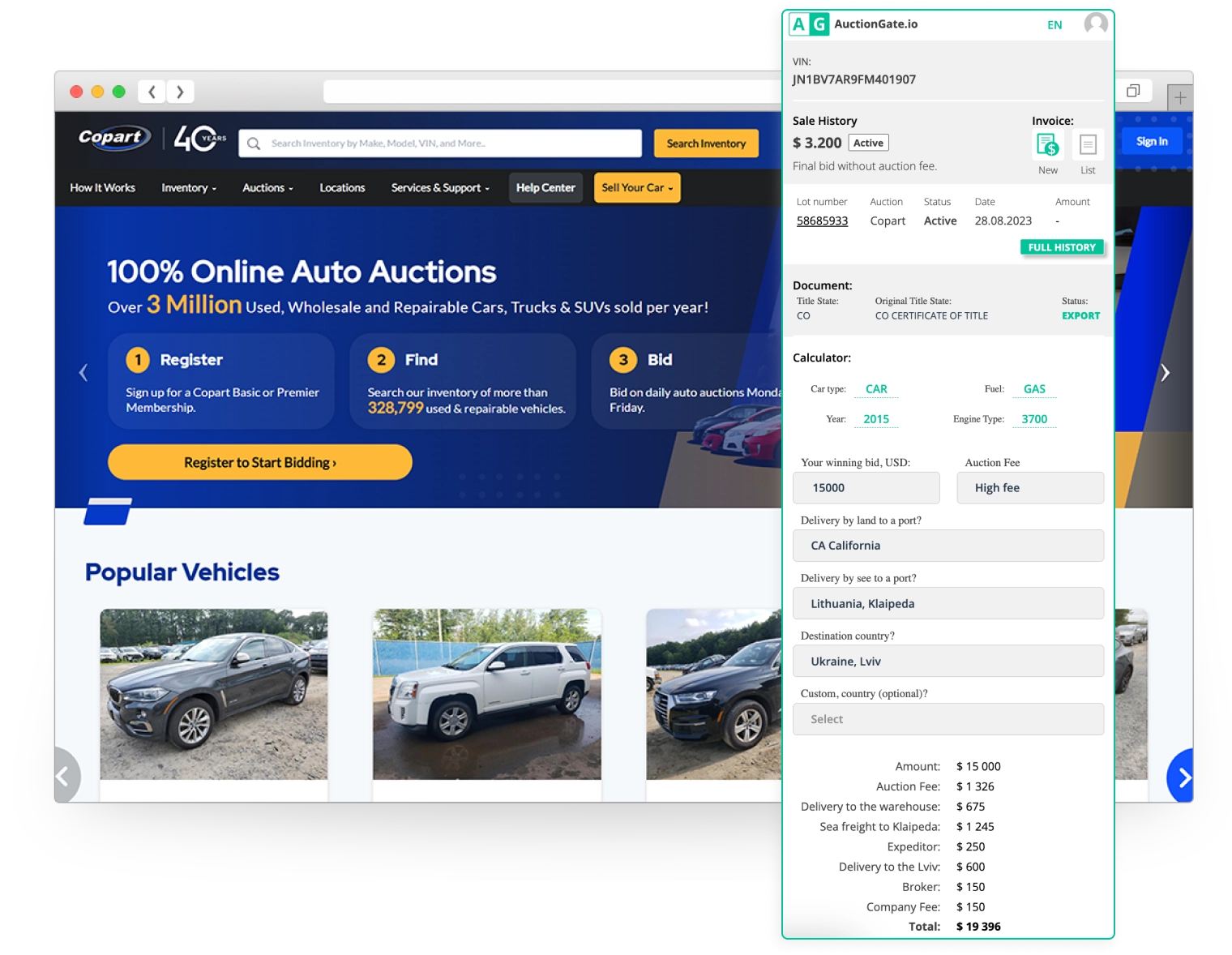Click the winning bid 15000 input
The width and height of the screenshot is (1232, 955).
[x=866, y=488]
